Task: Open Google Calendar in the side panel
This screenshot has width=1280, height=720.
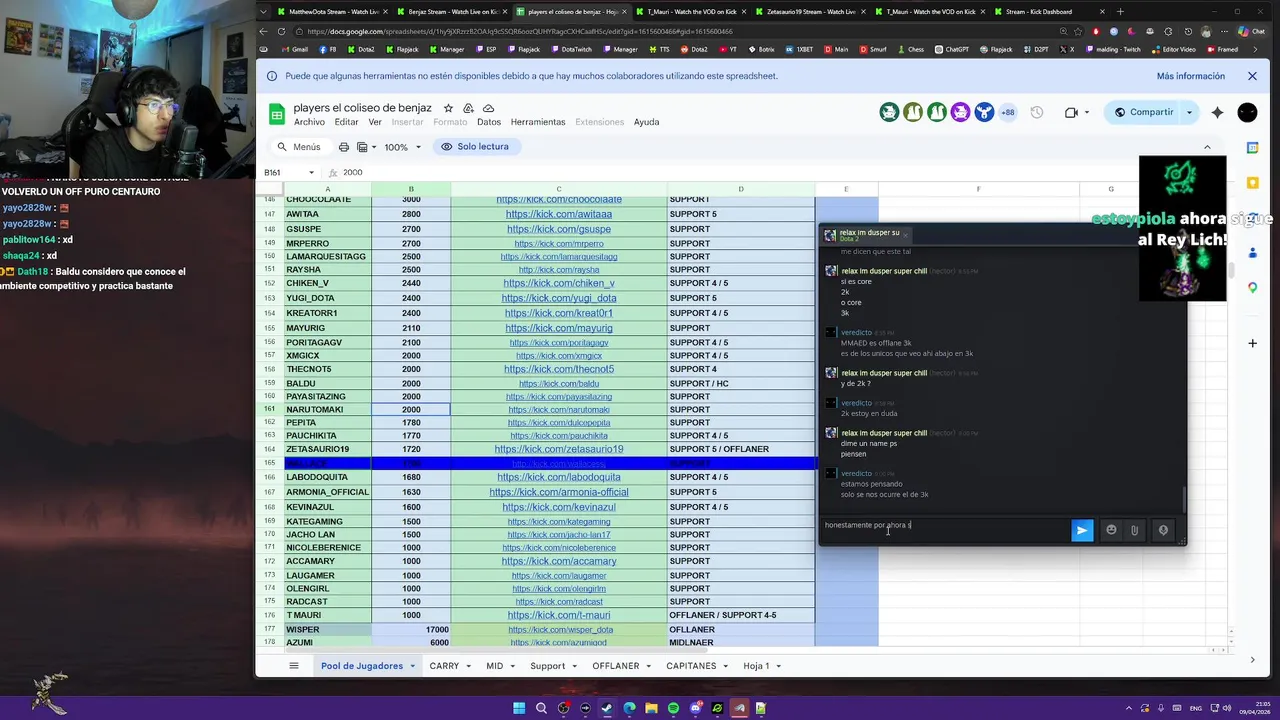Action: (x=1252, y=148)
